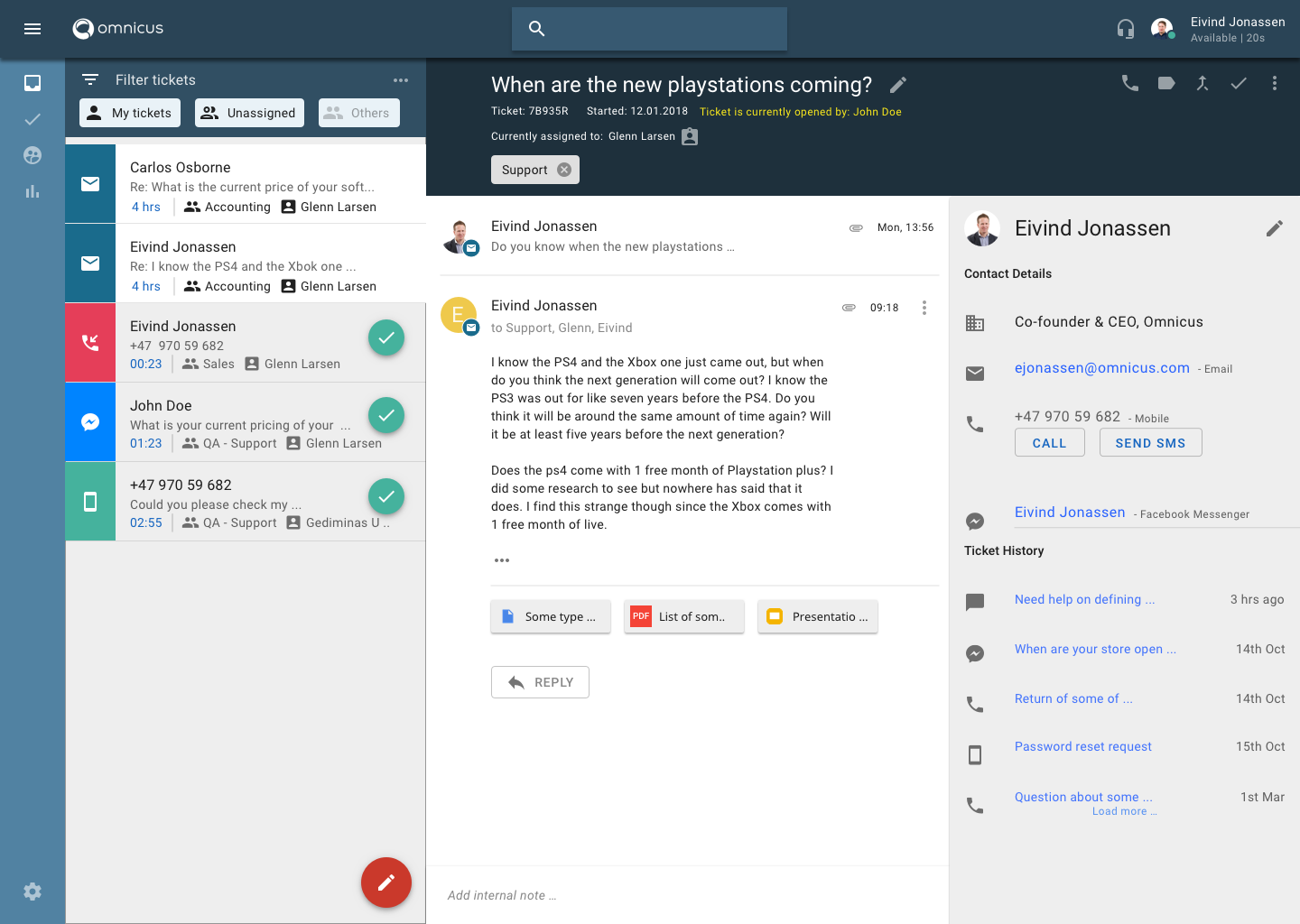The image size is (1300, 924).
Task: Click the tag label icon in the ticket header
Action: [1166, 83]
